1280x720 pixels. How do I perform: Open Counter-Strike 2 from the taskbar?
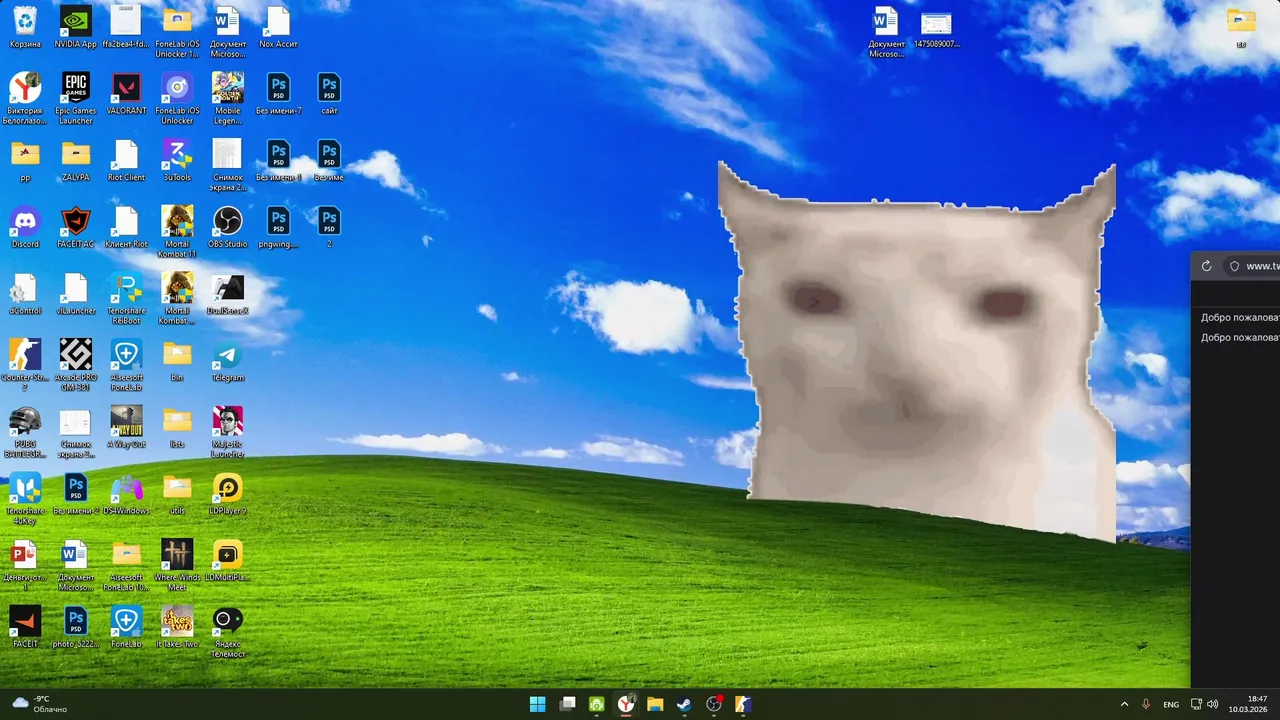click(742, 704)
